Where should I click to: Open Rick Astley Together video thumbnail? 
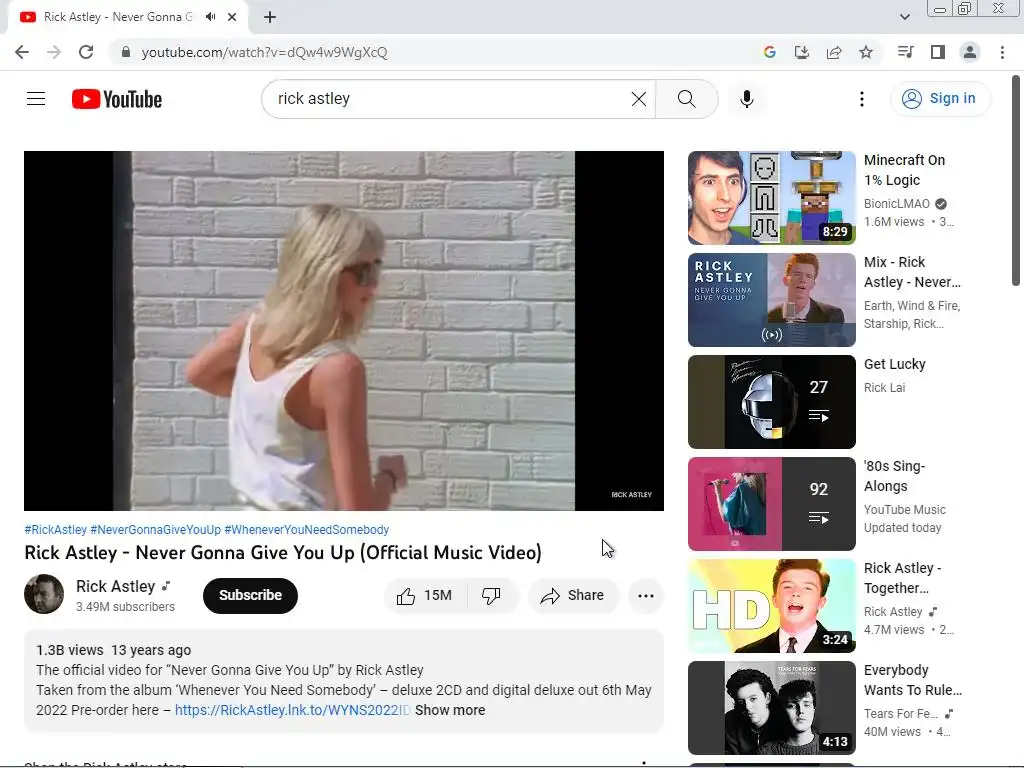tap(771, 605)
